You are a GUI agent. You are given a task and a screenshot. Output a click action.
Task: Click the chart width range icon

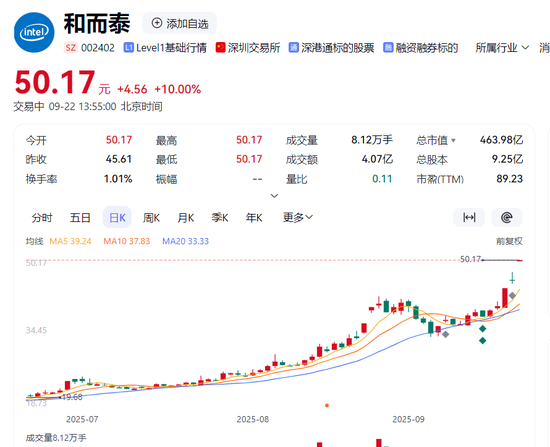[469, 217]
